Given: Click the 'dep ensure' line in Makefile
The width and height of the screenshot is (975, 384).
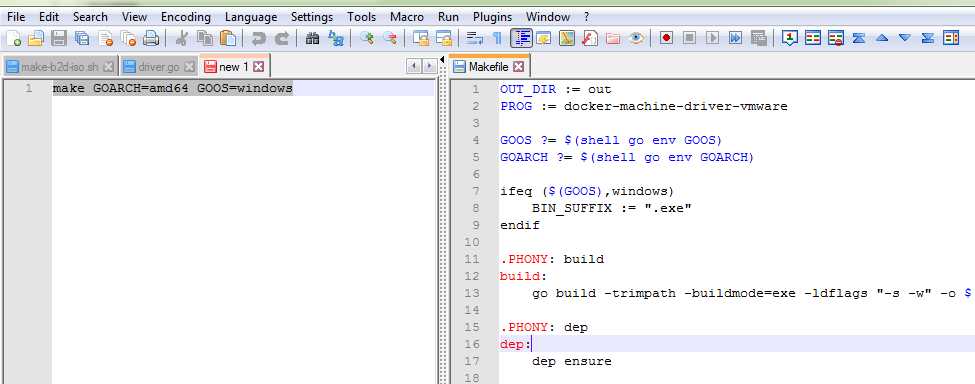Looking at the screenshot, I should [571, 361].
